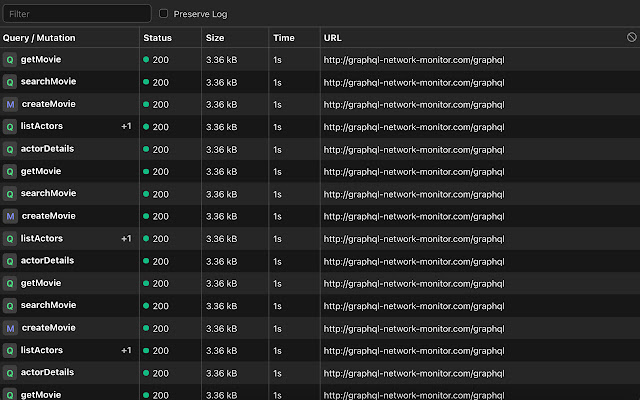Click the Status column header
The height and width of the screenshot is (400, 640).
tap(157, 37)
